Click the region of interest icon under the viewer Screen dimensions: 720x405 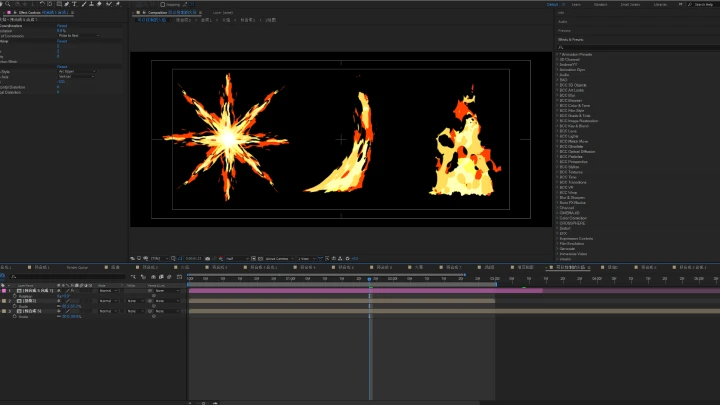pos(253,259)
